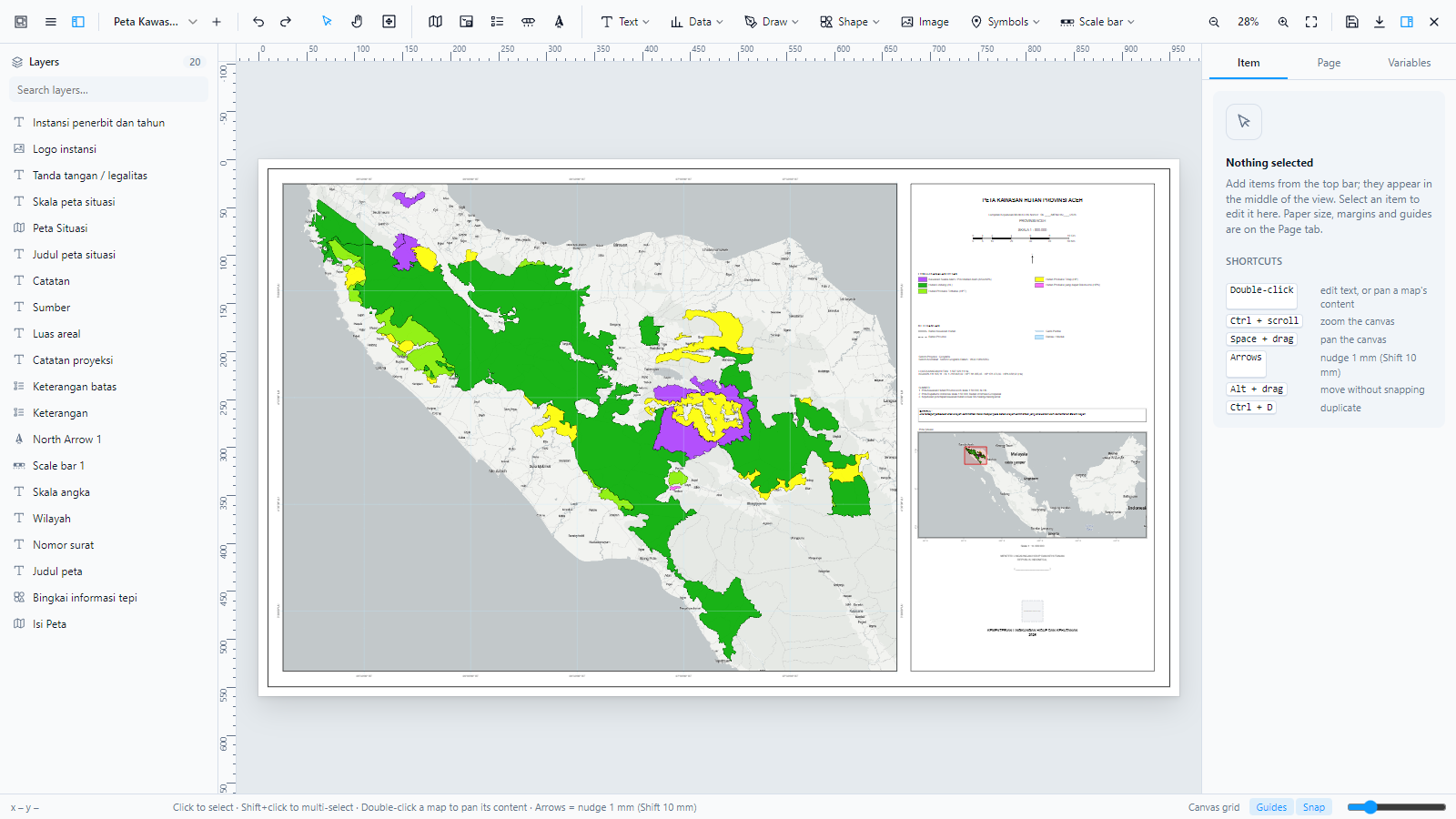Open the Data dropdown
Screen dimensions: 1456x819
[x=696, y=22]
